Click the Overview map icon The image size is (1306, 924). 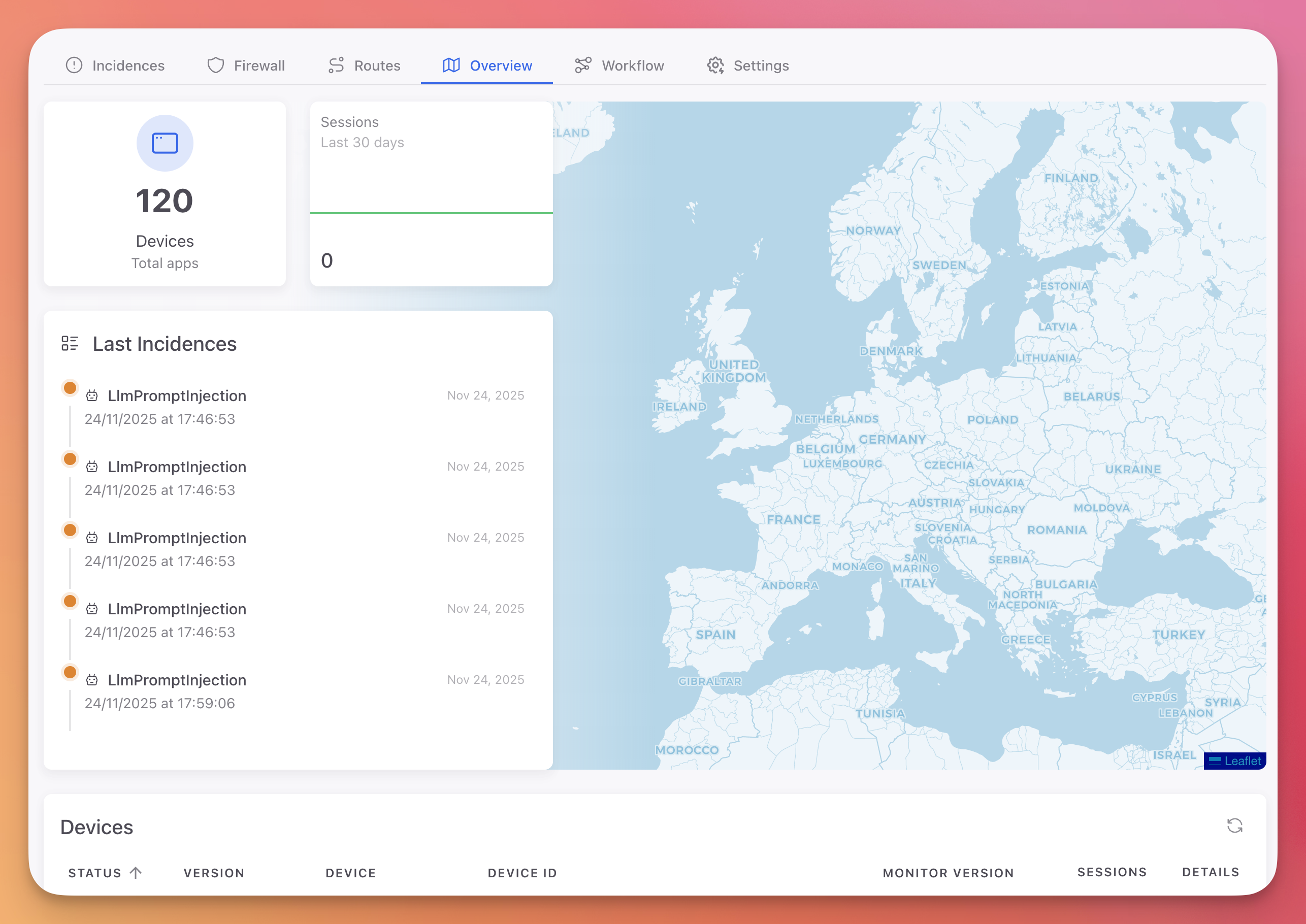point(451,65)
